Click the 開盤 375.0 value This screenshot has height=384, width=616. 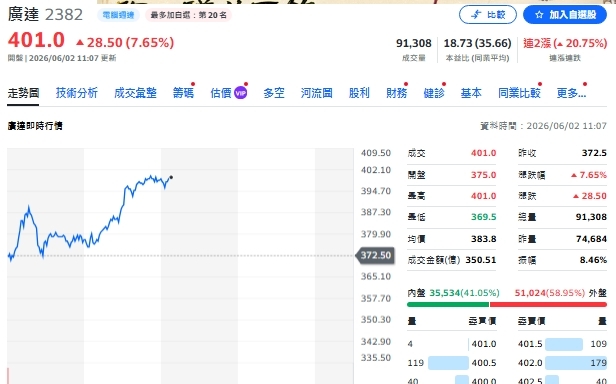point(484,175)
